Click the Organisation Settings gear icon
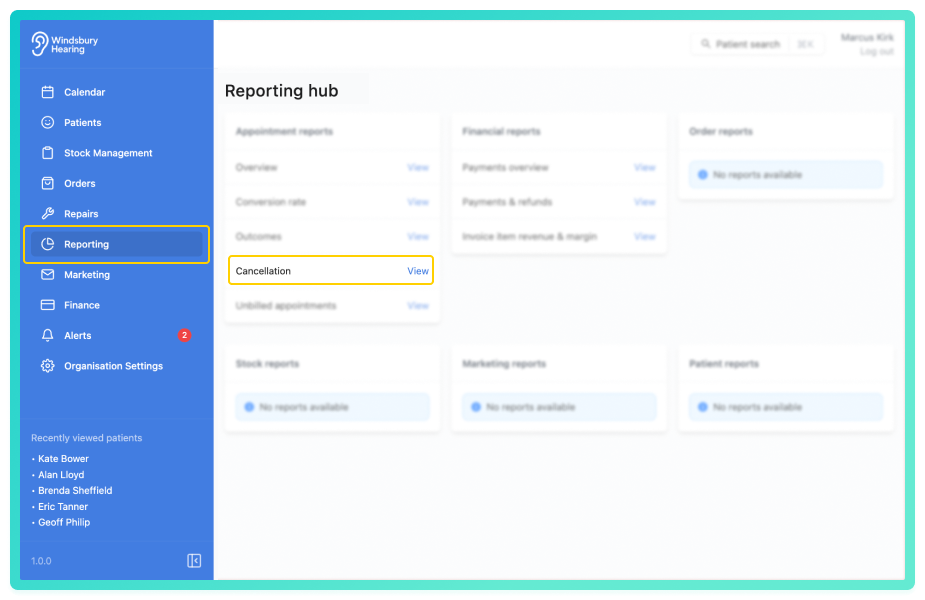 pyautogui.click(x=48, y=366)
